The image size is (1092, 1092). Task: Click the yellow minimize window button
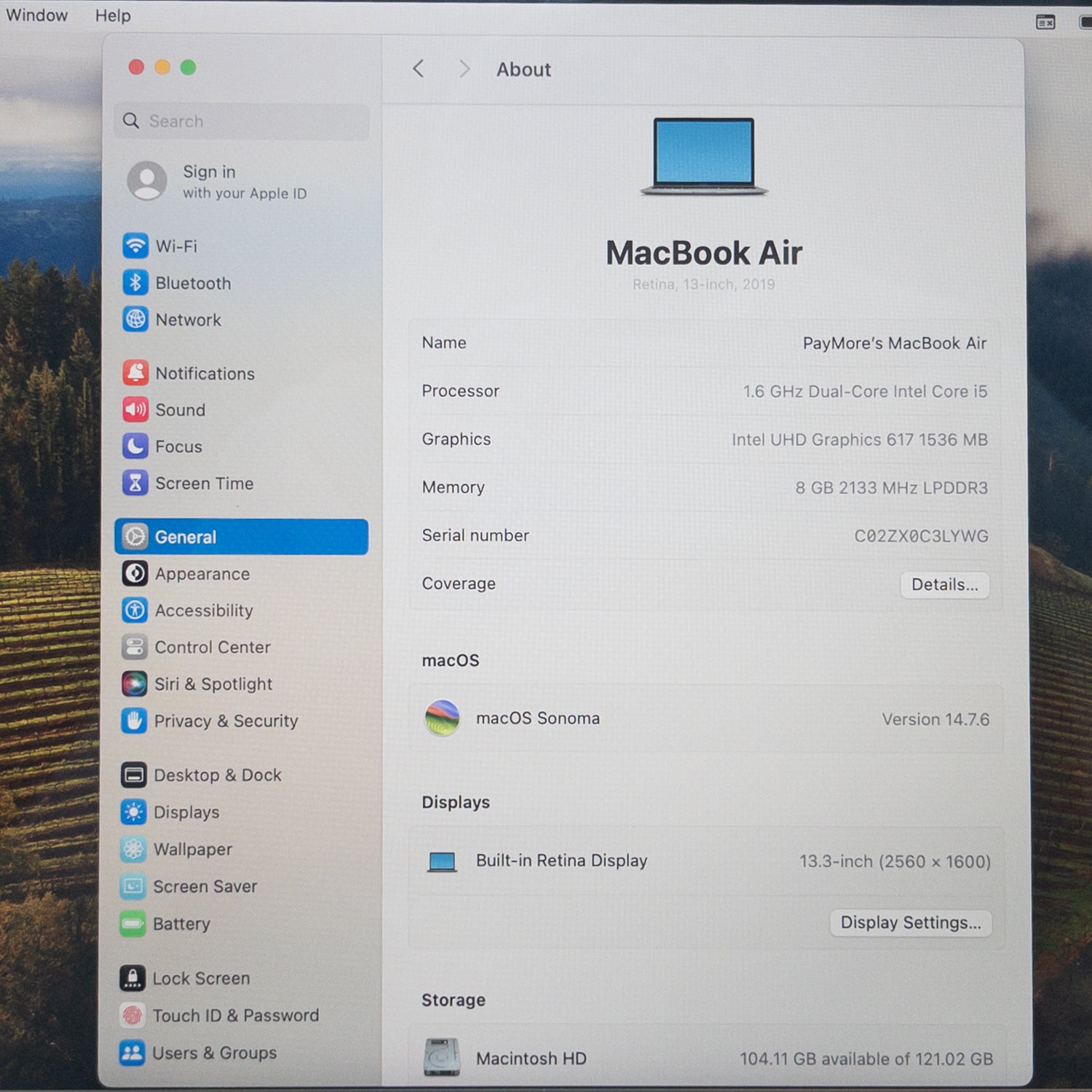click(162, 67)
